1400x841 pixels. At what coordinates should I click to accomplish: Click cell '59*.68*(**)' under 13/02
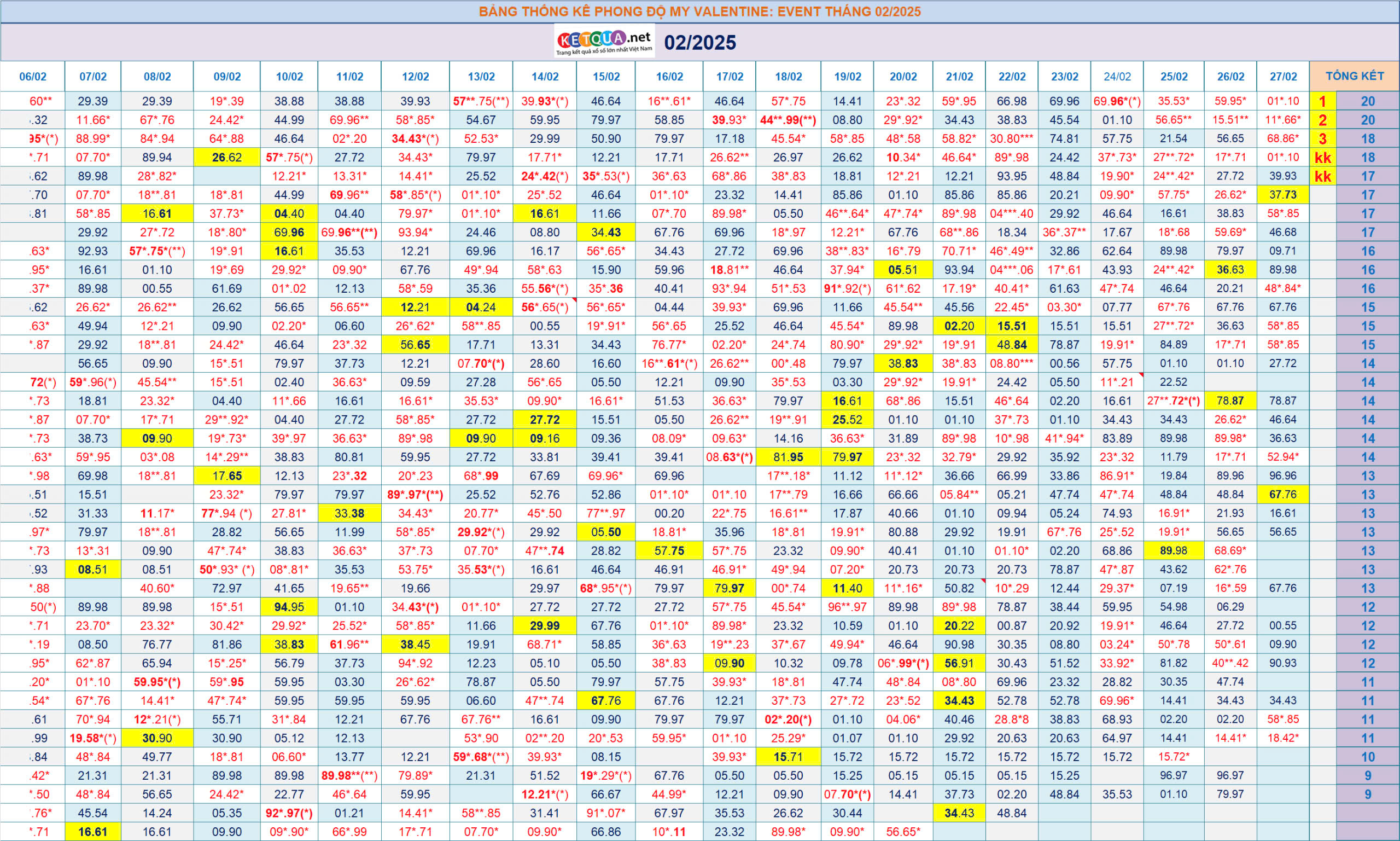pos(481,757)
